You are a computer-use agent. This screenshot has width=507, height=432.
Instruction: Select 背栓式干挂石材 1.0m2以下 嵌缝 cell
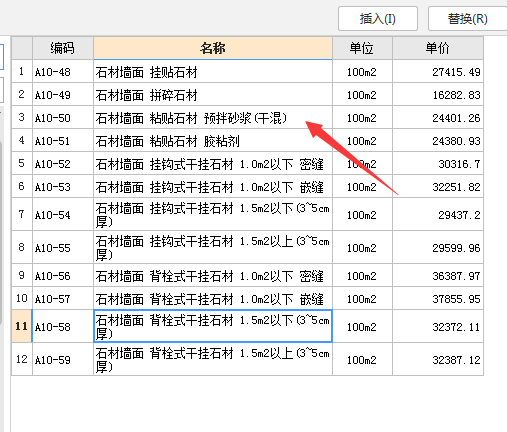213,299
